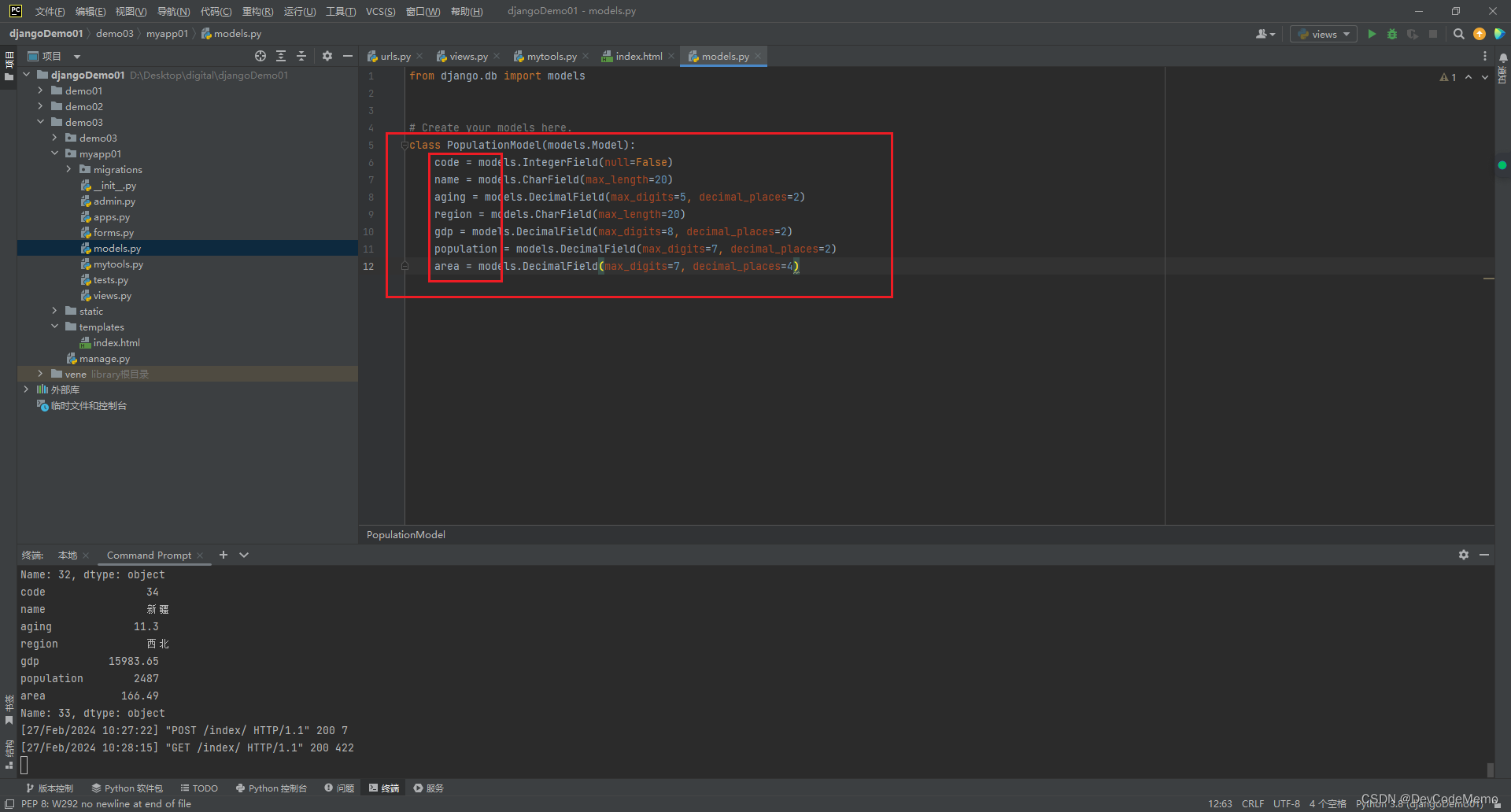Open the VCS menu

click(380, 11)
